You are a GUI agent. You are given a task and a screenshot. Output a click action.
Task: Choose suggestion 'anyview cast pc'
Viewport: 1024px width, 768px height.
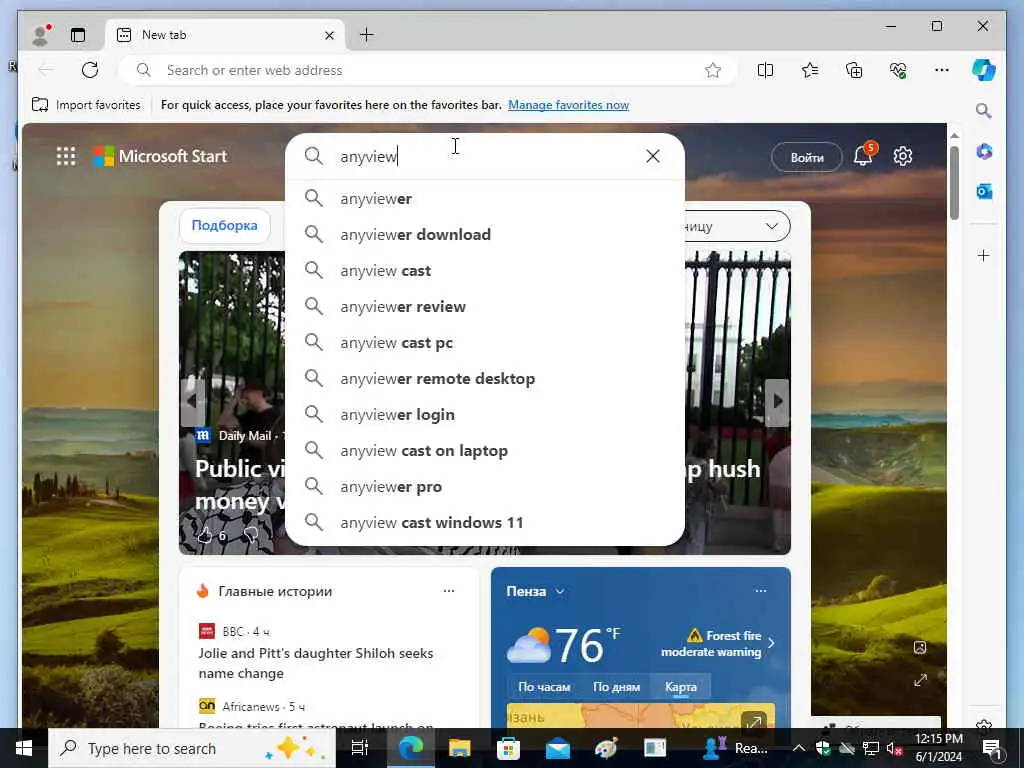485,343
